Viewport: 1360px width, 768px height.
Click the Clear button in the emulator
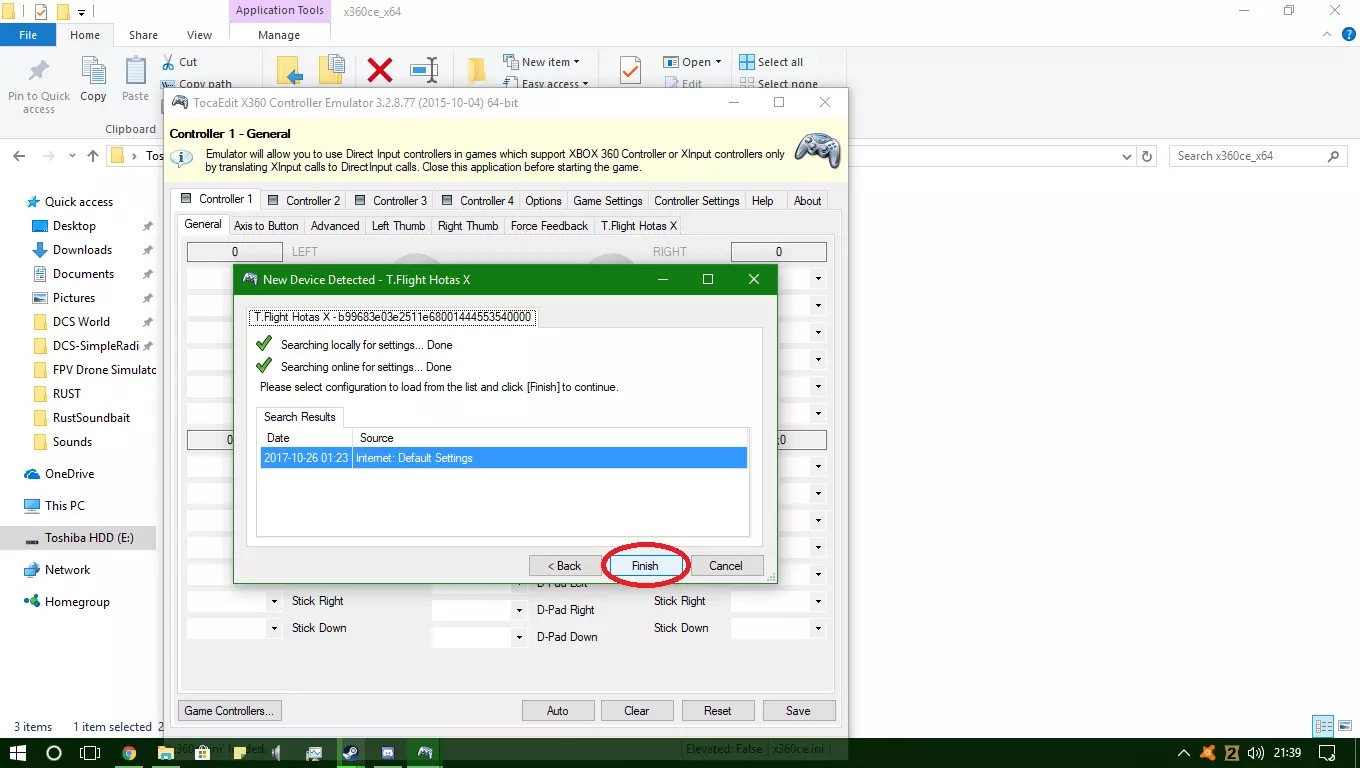click(x=637, y=711)
